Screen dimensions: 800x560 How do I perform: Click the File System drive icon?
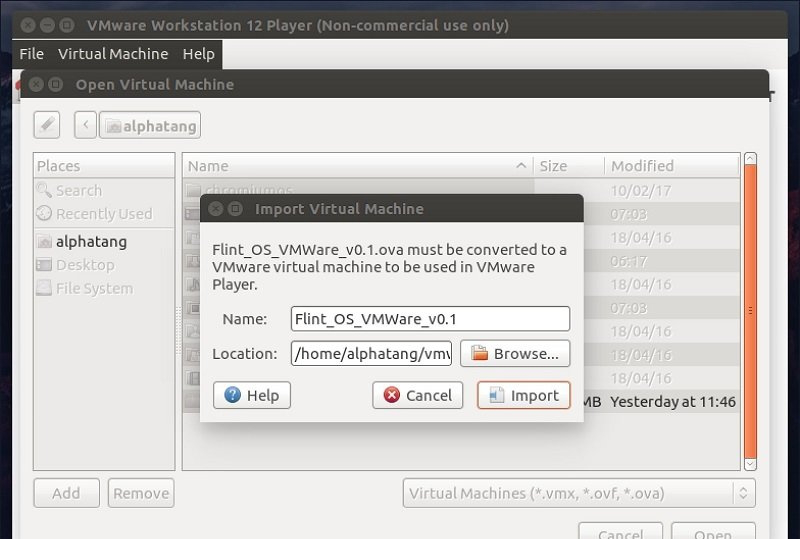point(44,288)
